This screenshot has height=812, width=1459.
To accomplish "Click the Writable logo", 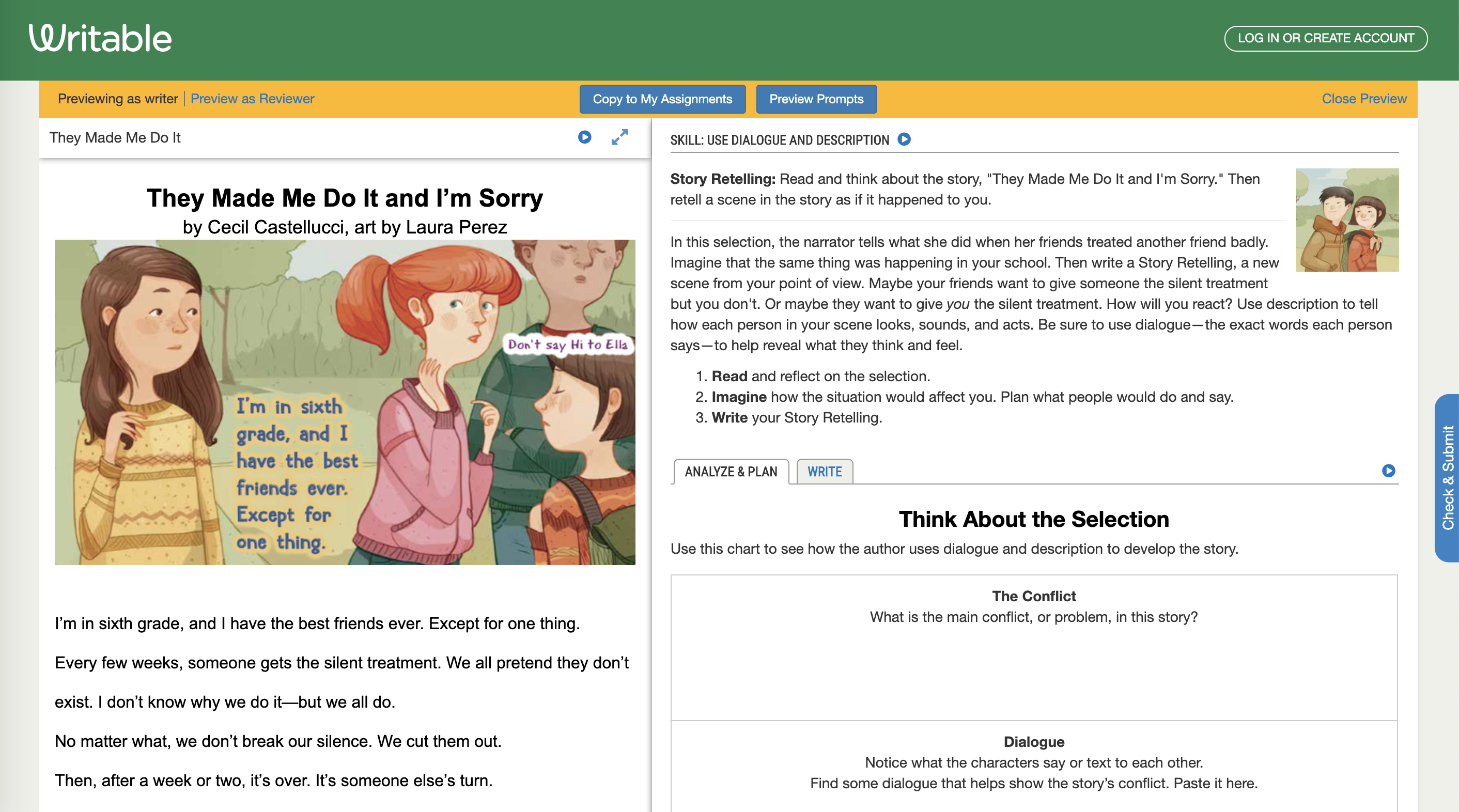I will 100,39.
